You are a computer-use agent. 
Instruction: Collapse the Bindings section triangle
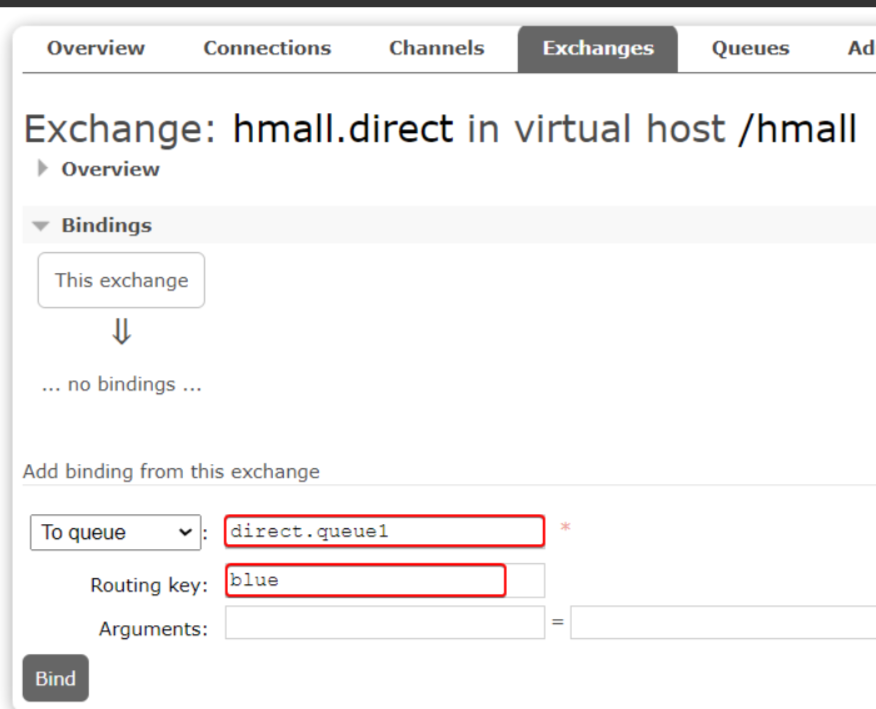click(41, 226)
